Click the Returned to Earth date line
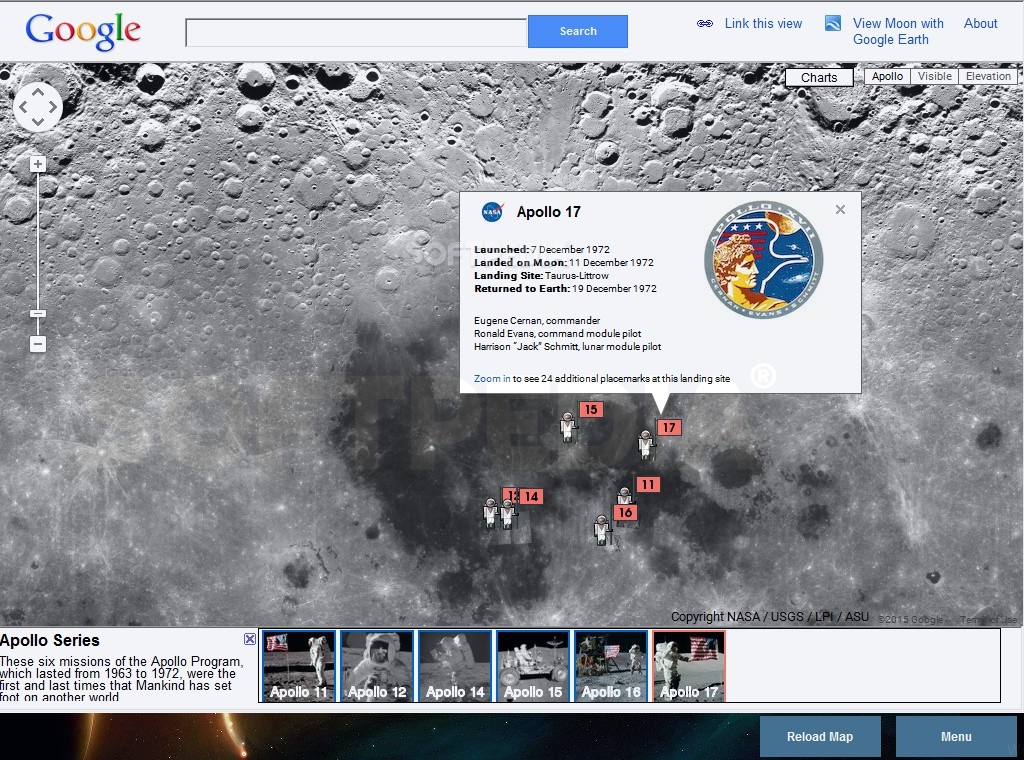 566,289
